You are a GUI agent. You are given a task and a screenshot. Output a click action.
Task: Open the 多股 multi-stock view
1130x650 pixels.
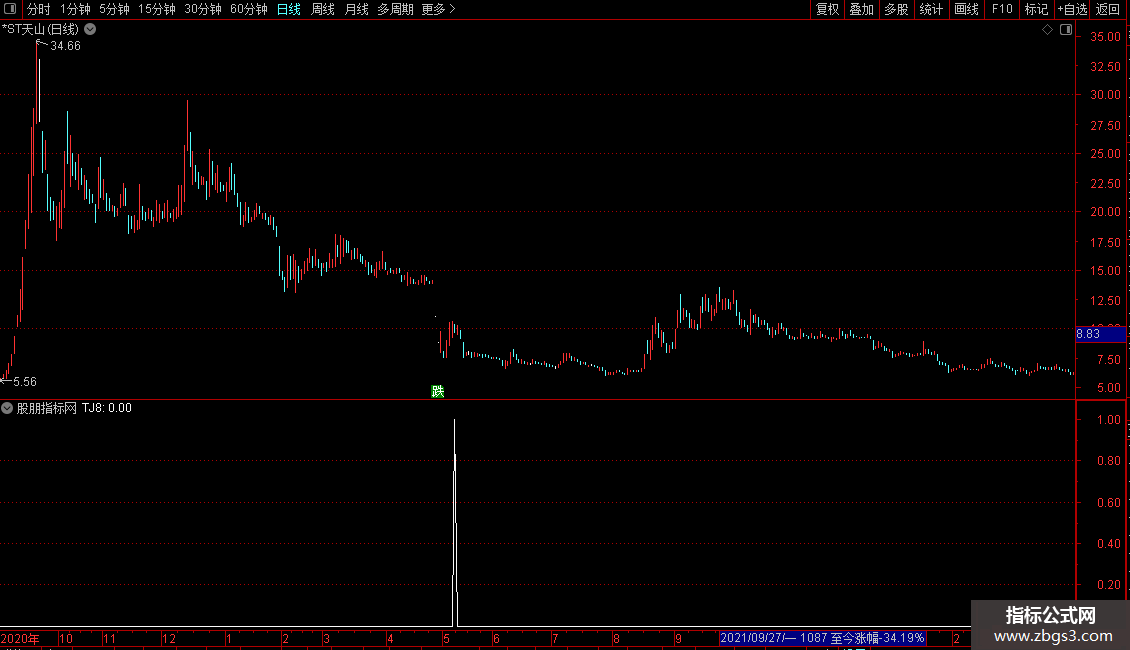[896, 9]
